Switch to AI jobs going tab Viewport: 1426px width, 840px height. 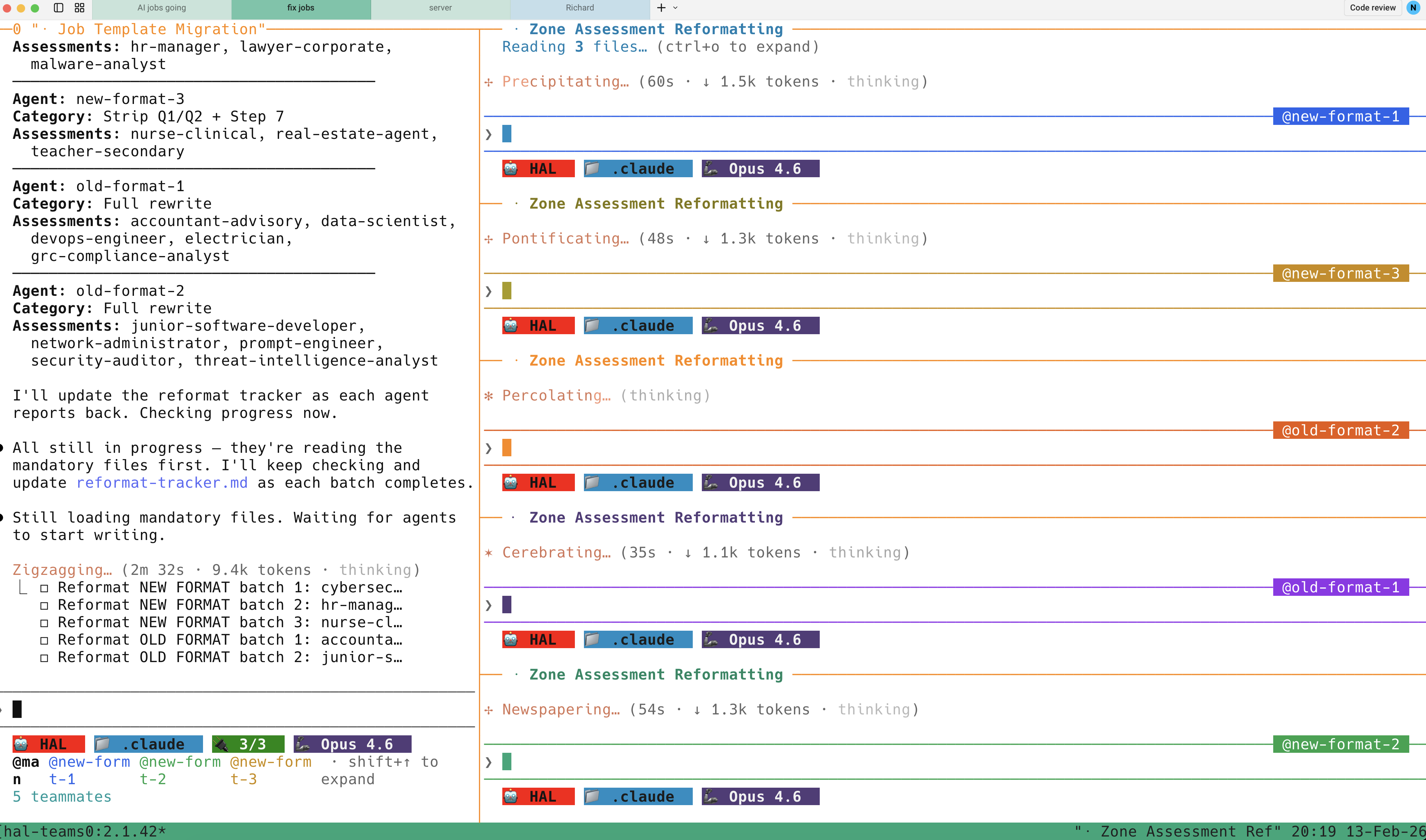pyautogui.click(x=162, y=8)
